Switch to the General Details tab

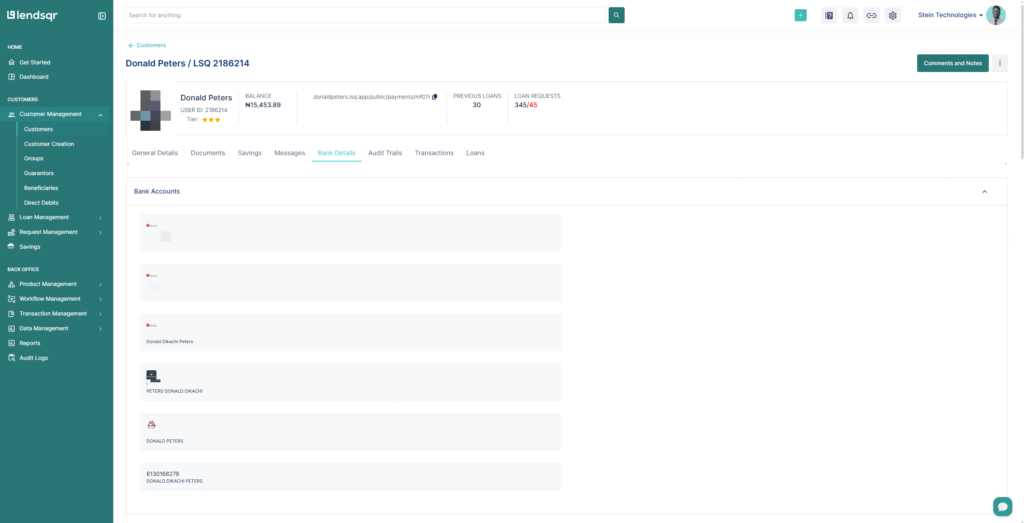tap(155, 153)
